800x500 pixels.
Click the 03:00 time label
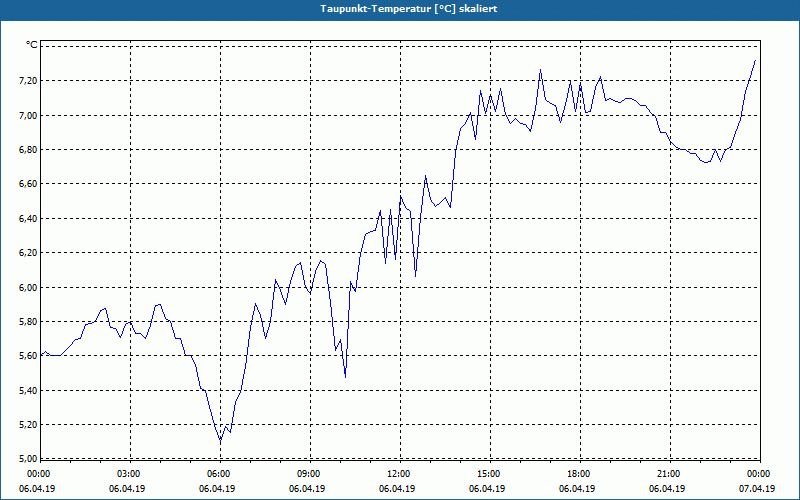pos(130,474)
